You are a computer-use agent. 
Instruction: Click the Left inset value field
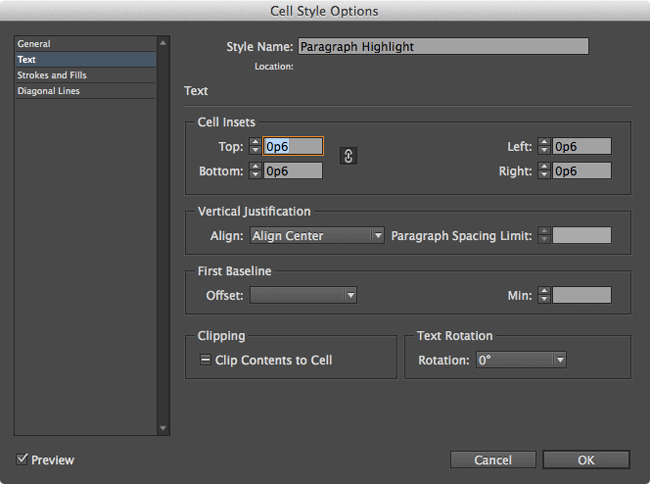click(x=582, y=146)
